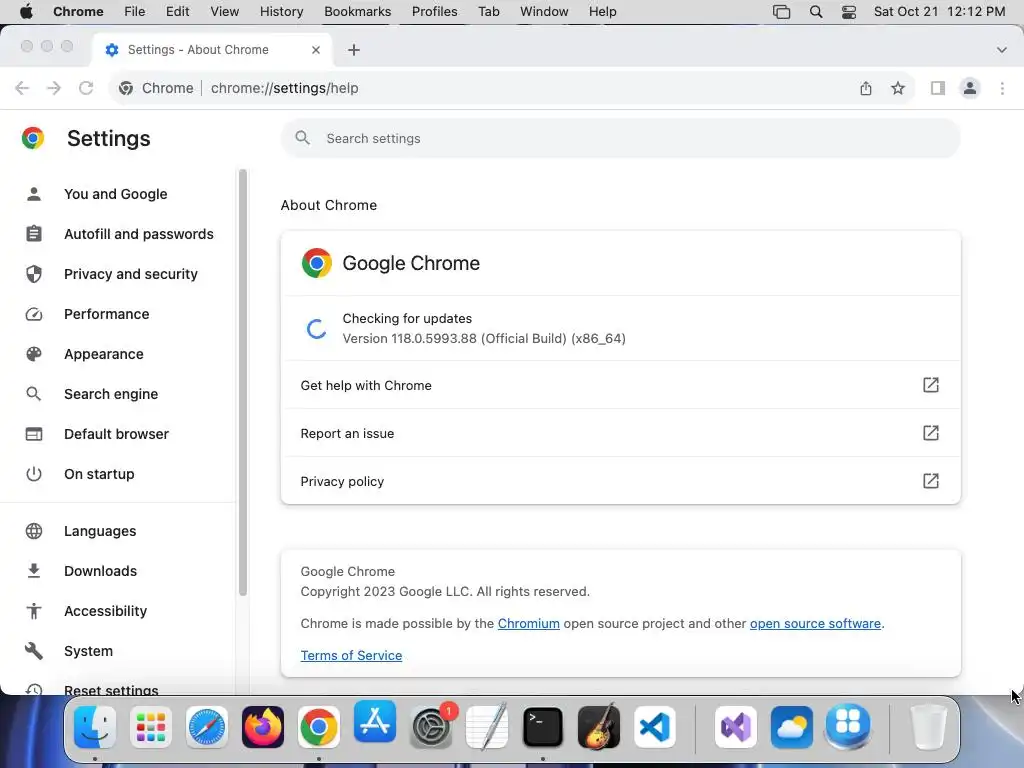The image size is (1024, 768).
Task: Open Spotlight search in menu bar
Action: click(x=816, y=12)
